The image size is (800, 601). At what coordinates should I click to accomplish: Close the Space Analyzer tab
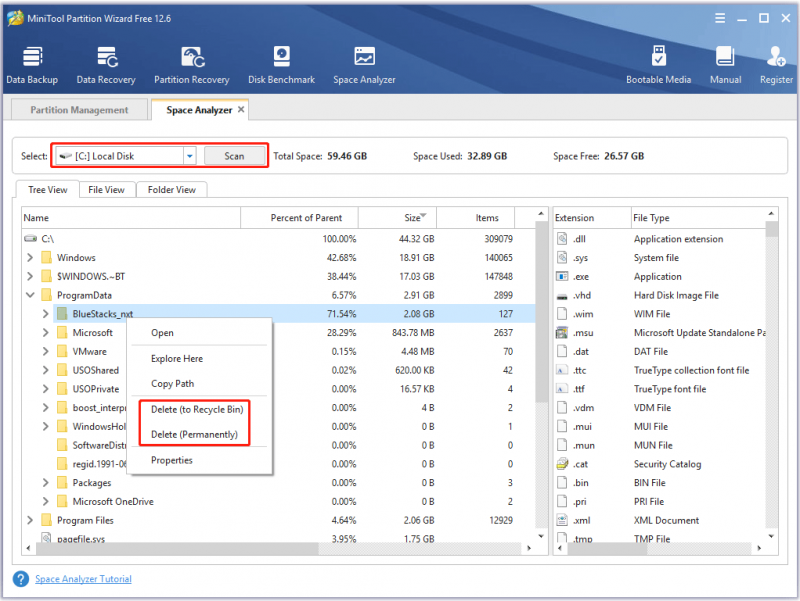[x=241, y=109]
